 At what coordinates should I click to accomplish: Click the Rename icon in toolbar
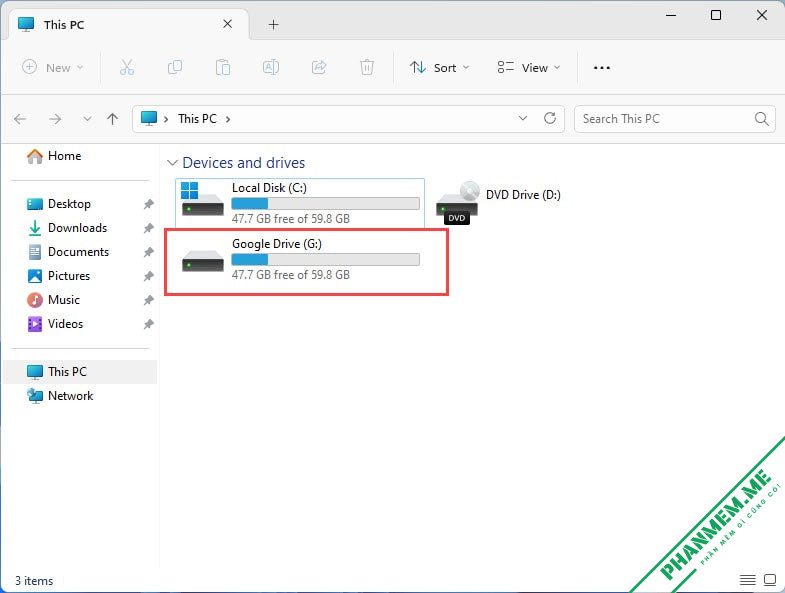pos(271,67)
